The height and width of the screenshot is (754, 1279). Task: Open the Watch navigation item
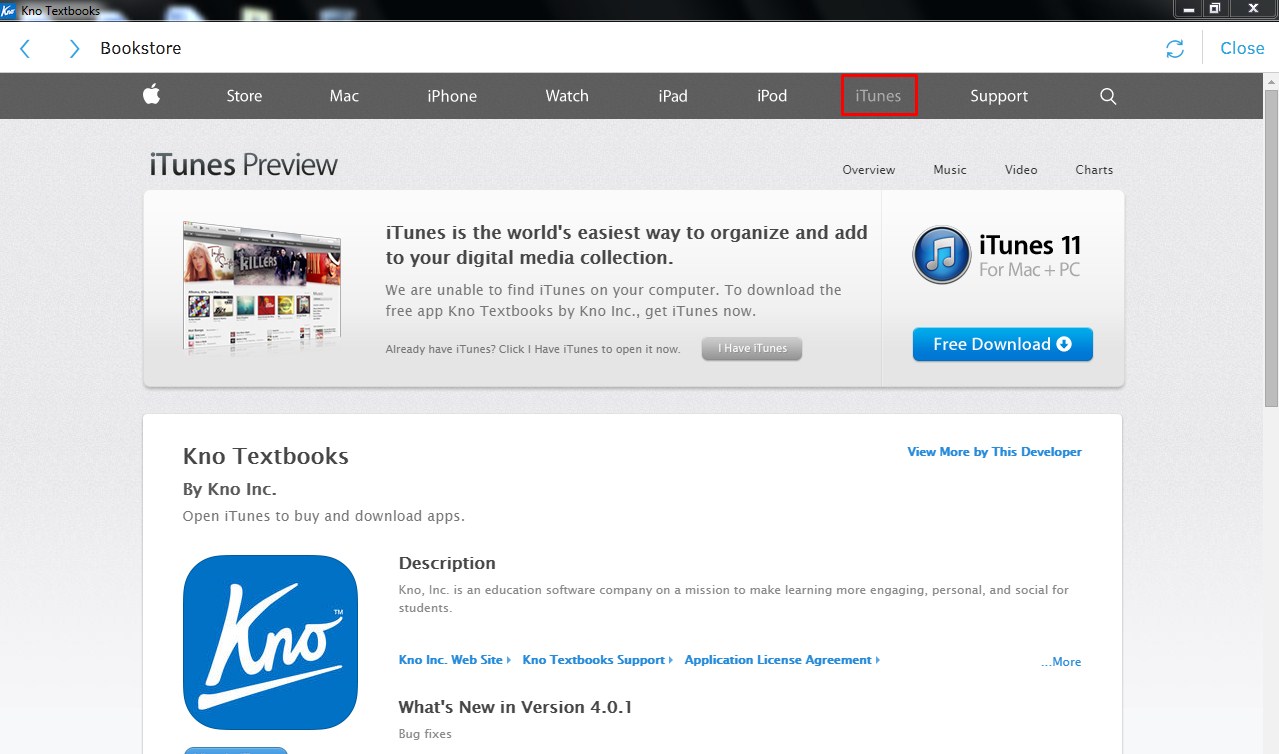567,96
